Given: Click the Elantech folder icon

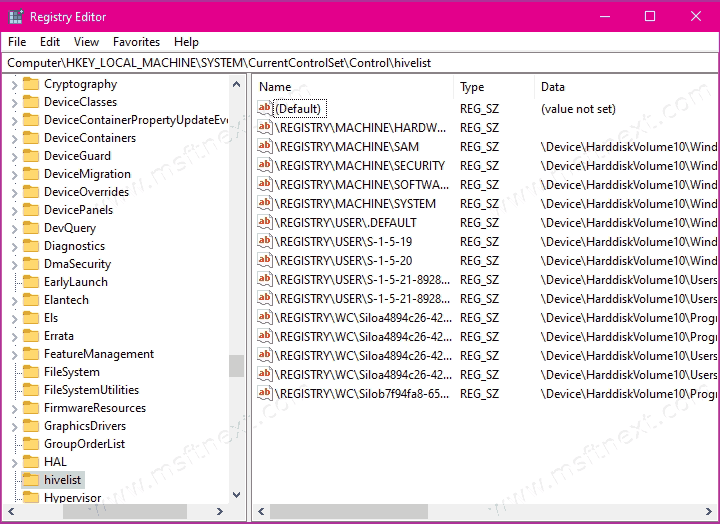Looking at the screenshot, I should coord(31,300).
